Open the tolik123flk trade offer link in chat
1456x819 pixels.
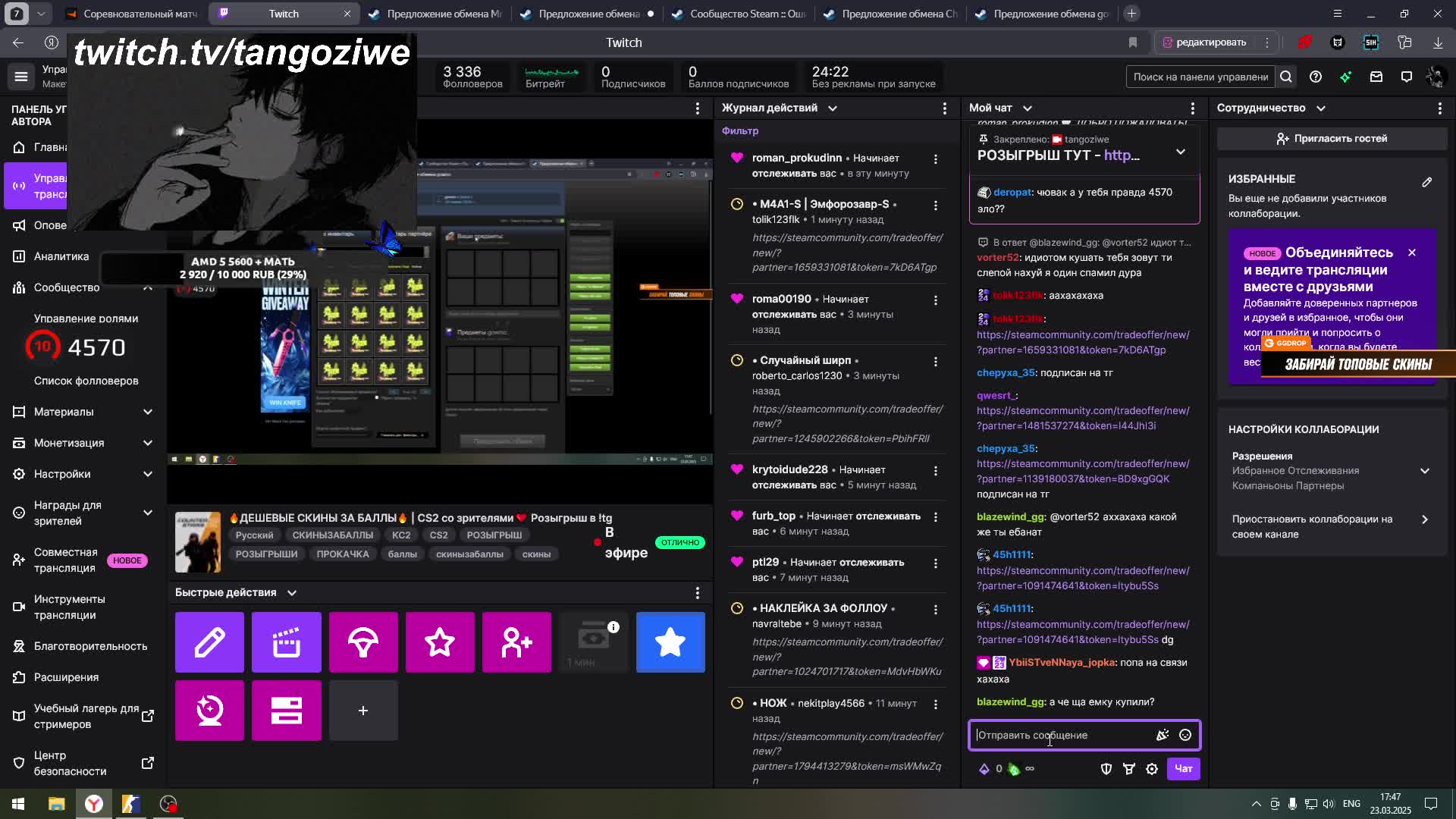(x=1083, y=342)
